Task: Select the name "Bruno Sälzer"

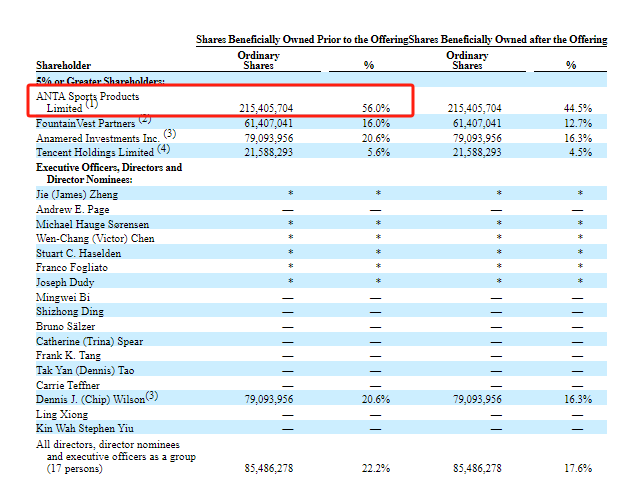Action: pos(65,327)
